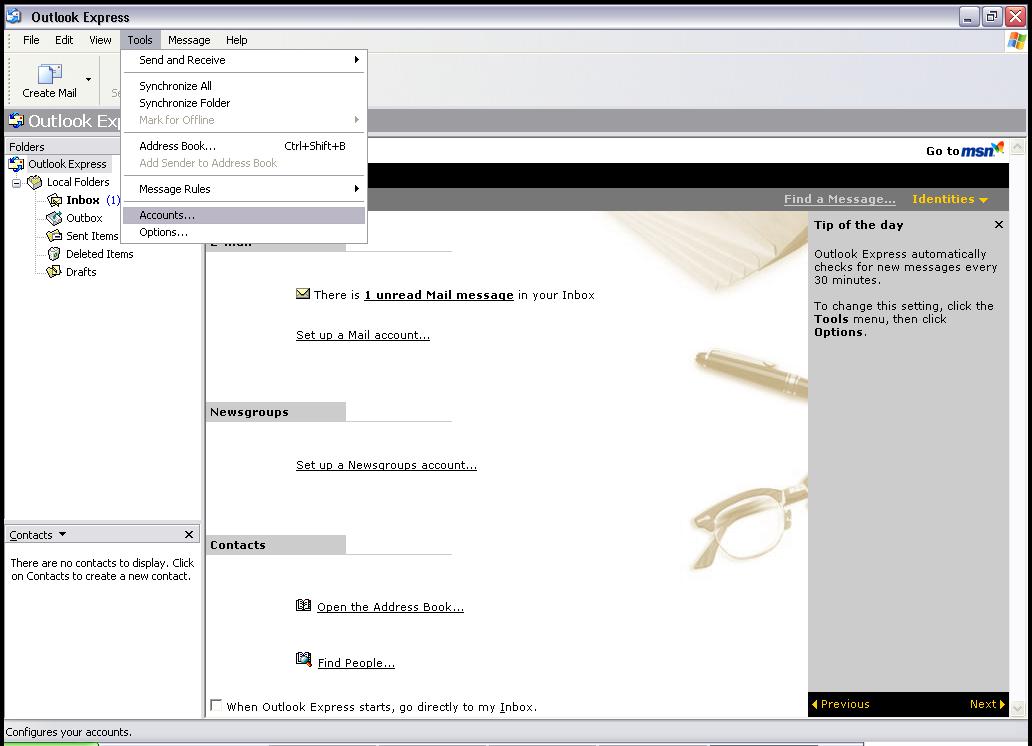Click the Outlook Express banner icon

(x=16, y=120)
